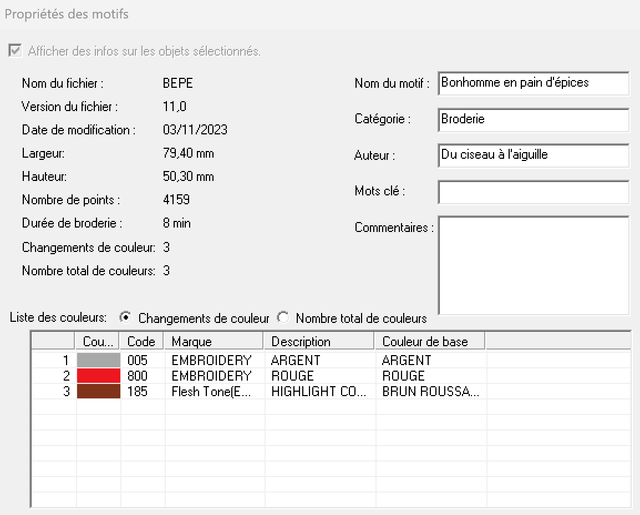Select 'Nombre total de couleurs' radio button

point(283,318)
